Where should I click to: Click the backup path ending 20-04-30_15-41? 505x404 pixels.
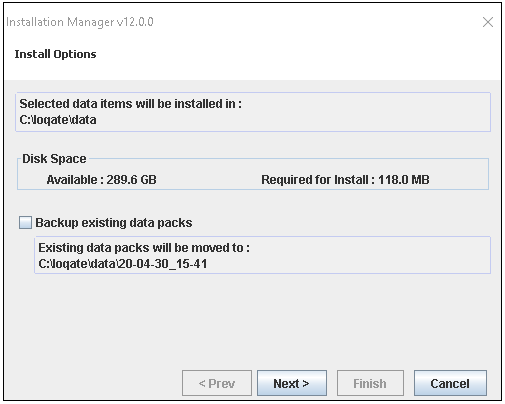(x=123, y=264)
